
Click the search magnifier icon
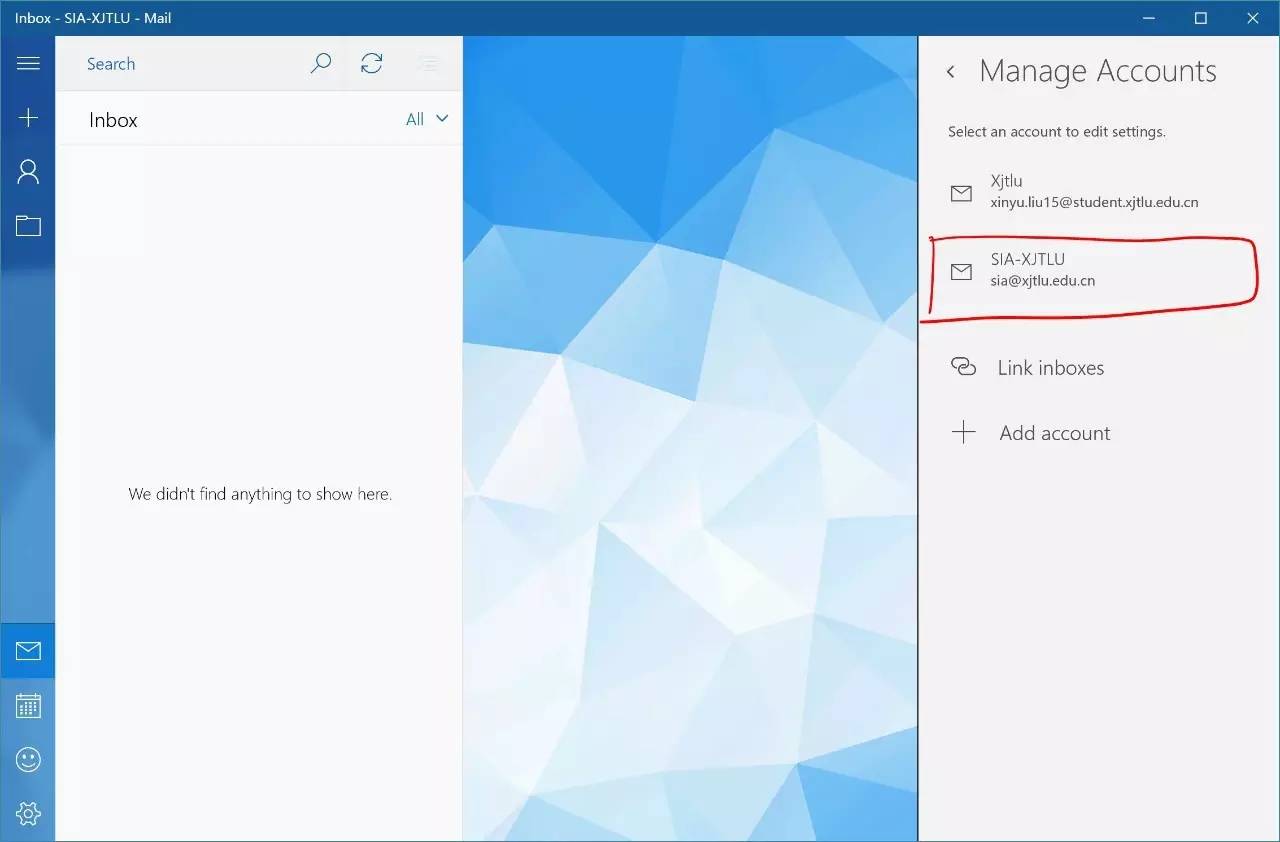pyautogui.click(x=320, y=64)
